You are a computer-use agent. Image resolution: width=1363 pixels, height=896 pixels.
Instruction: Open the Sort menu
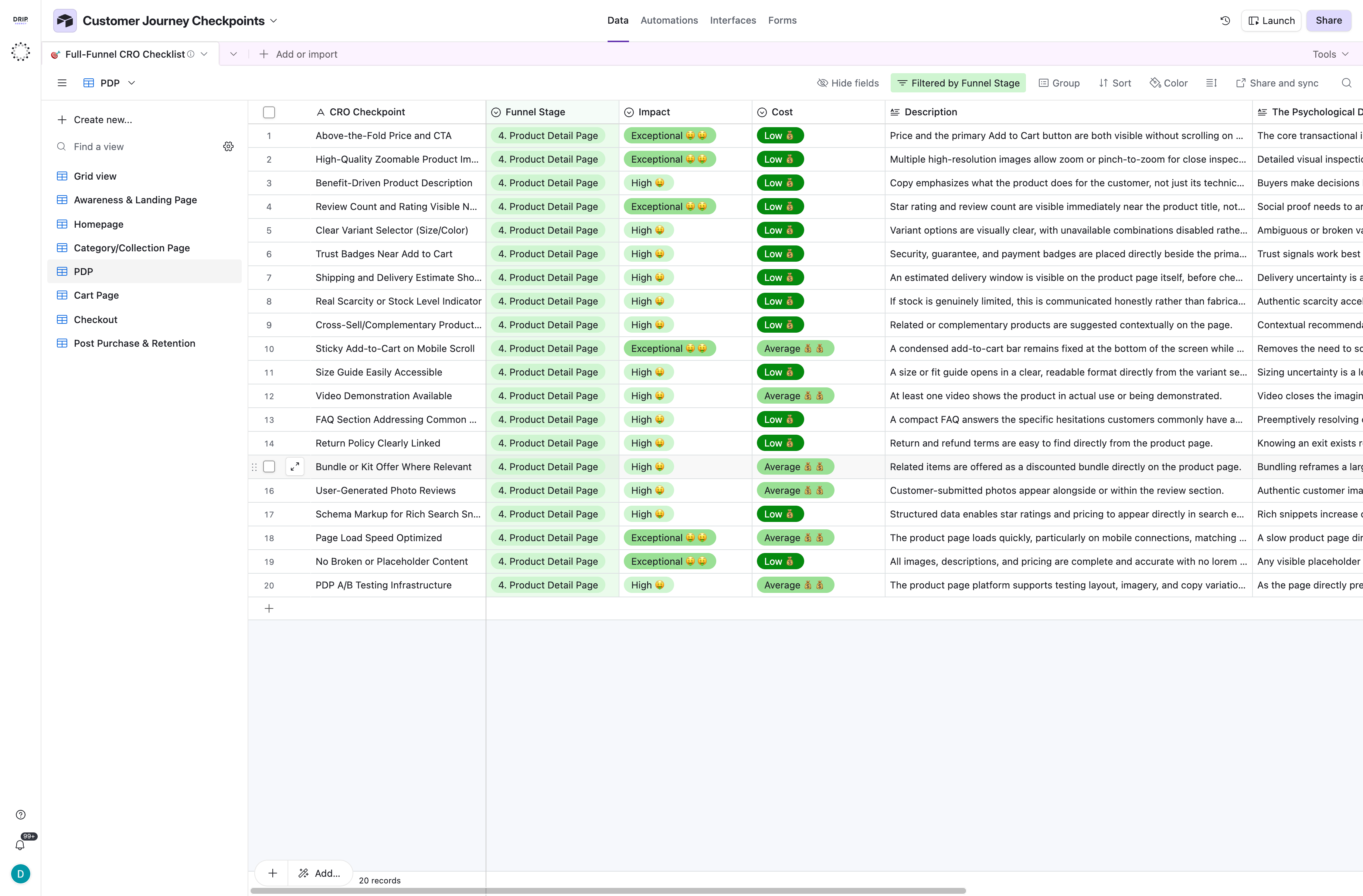pos(1114,83)
